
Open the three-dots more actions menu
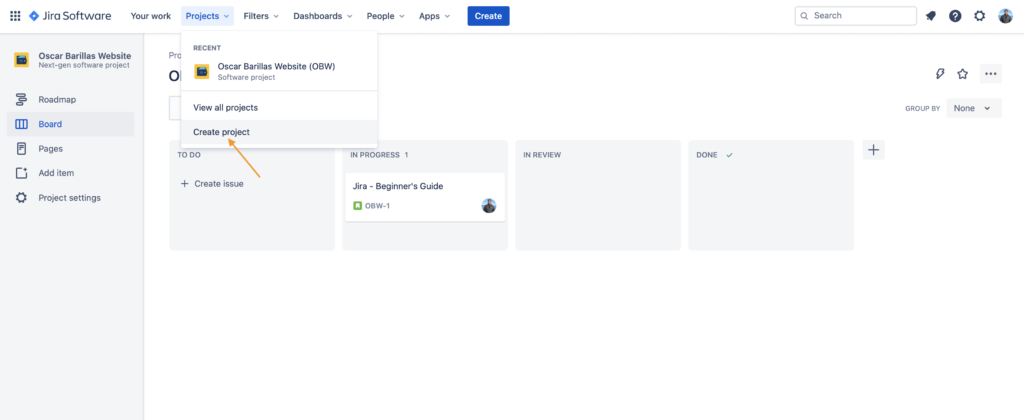point(991,74)
